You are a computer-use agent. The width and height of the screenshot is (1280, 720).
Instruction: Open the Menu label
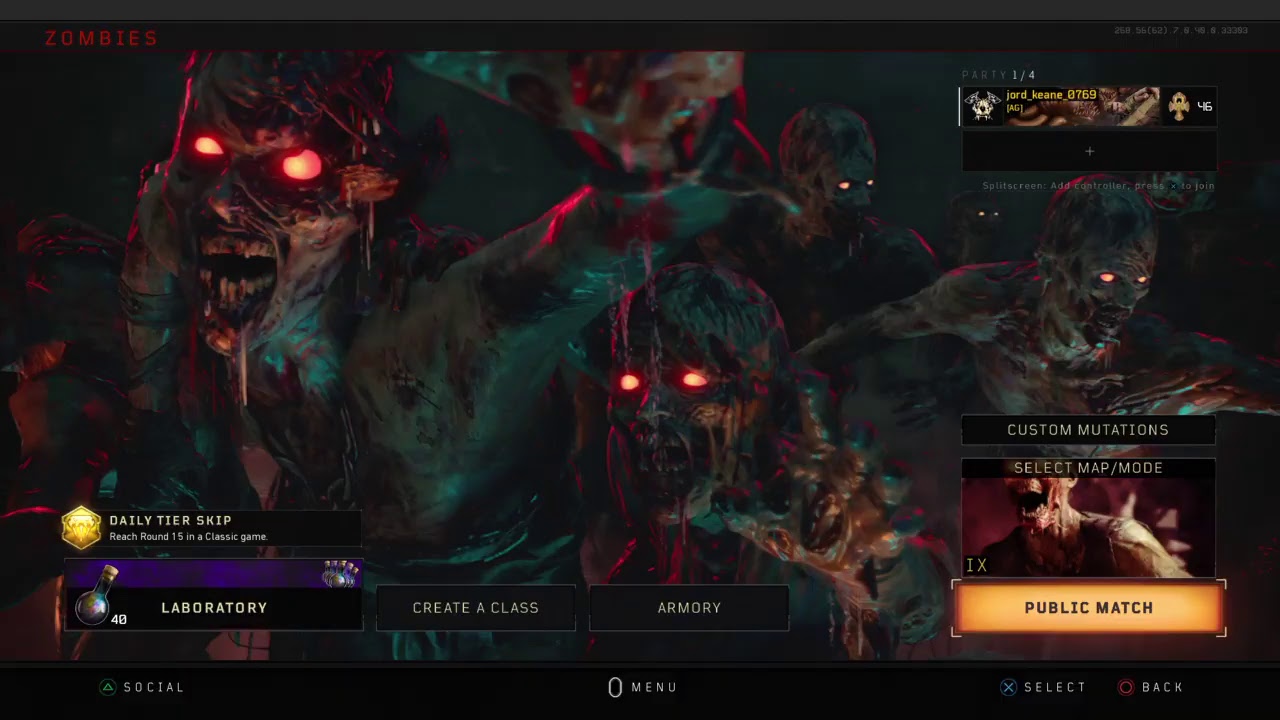coord(654,687)
